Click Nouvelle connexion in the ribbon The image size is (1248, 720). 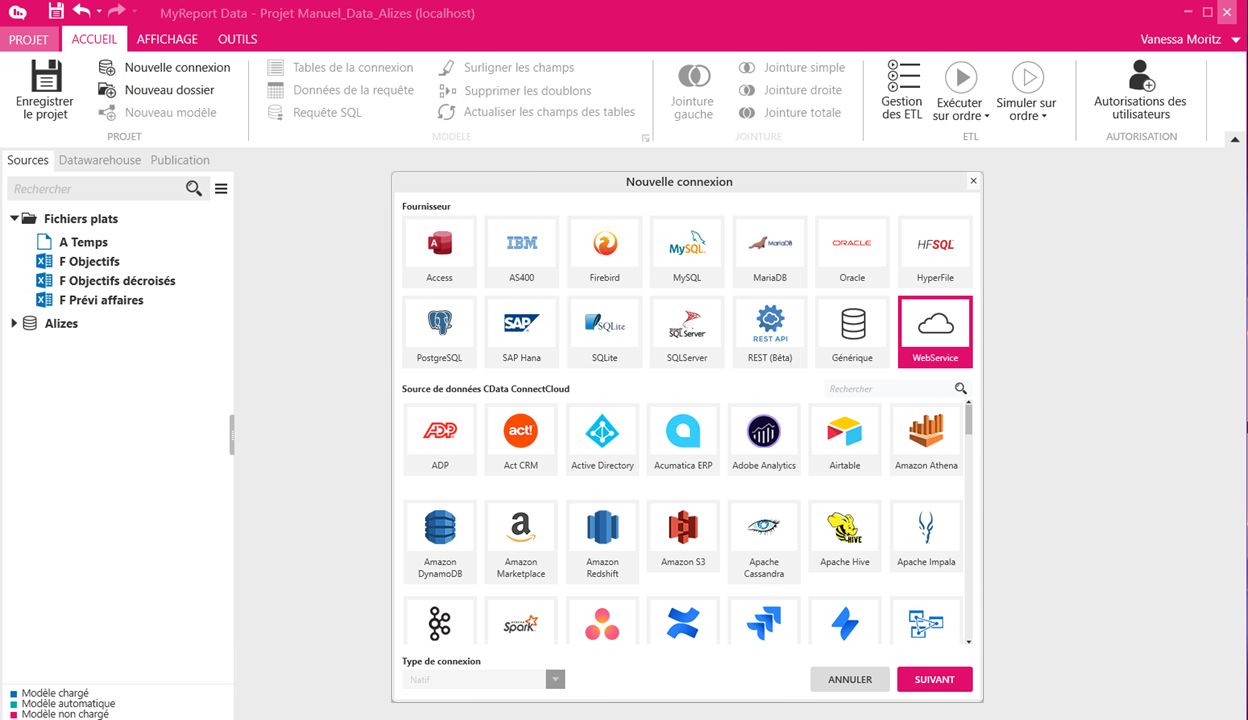point(165,67)
